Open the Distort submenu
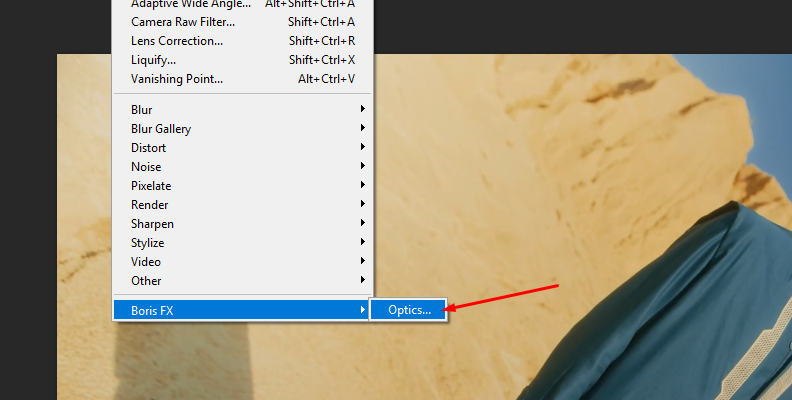Viewport: 792px width, 400px height. pos(242,147)
